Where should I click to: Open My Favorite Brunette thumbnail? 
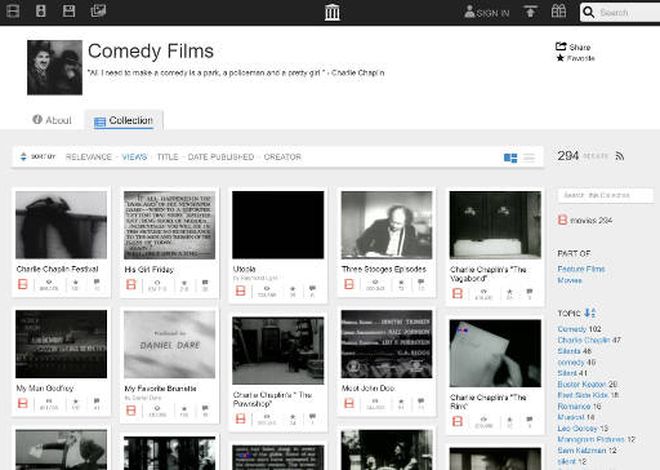pos(169,344)
